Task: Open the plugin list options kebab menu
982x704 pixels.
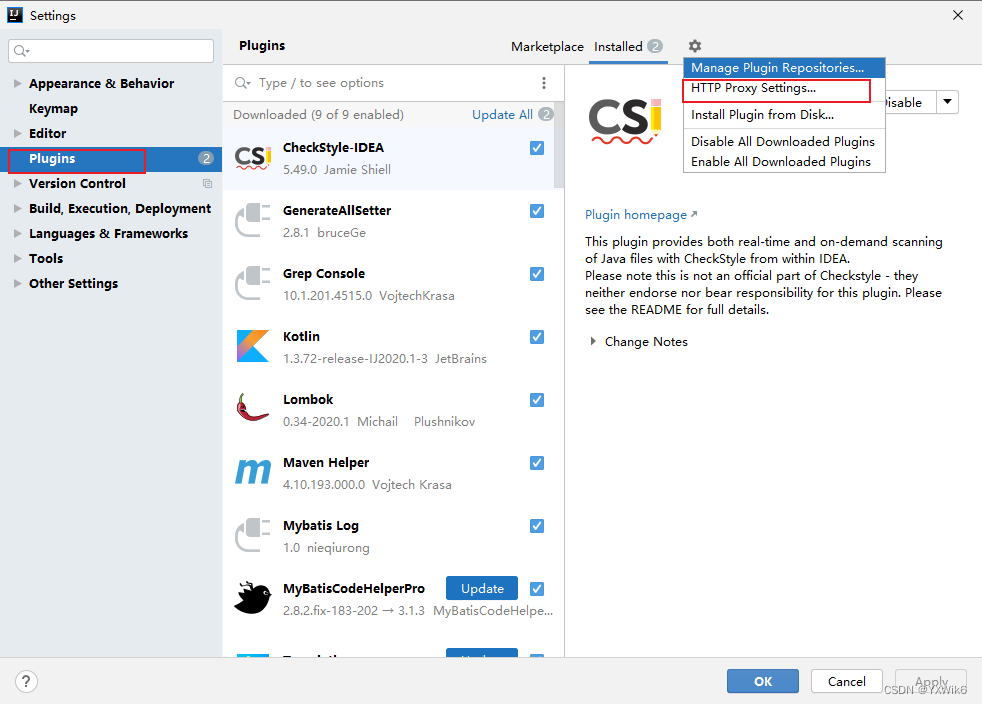Action: [x=544, y=83]
